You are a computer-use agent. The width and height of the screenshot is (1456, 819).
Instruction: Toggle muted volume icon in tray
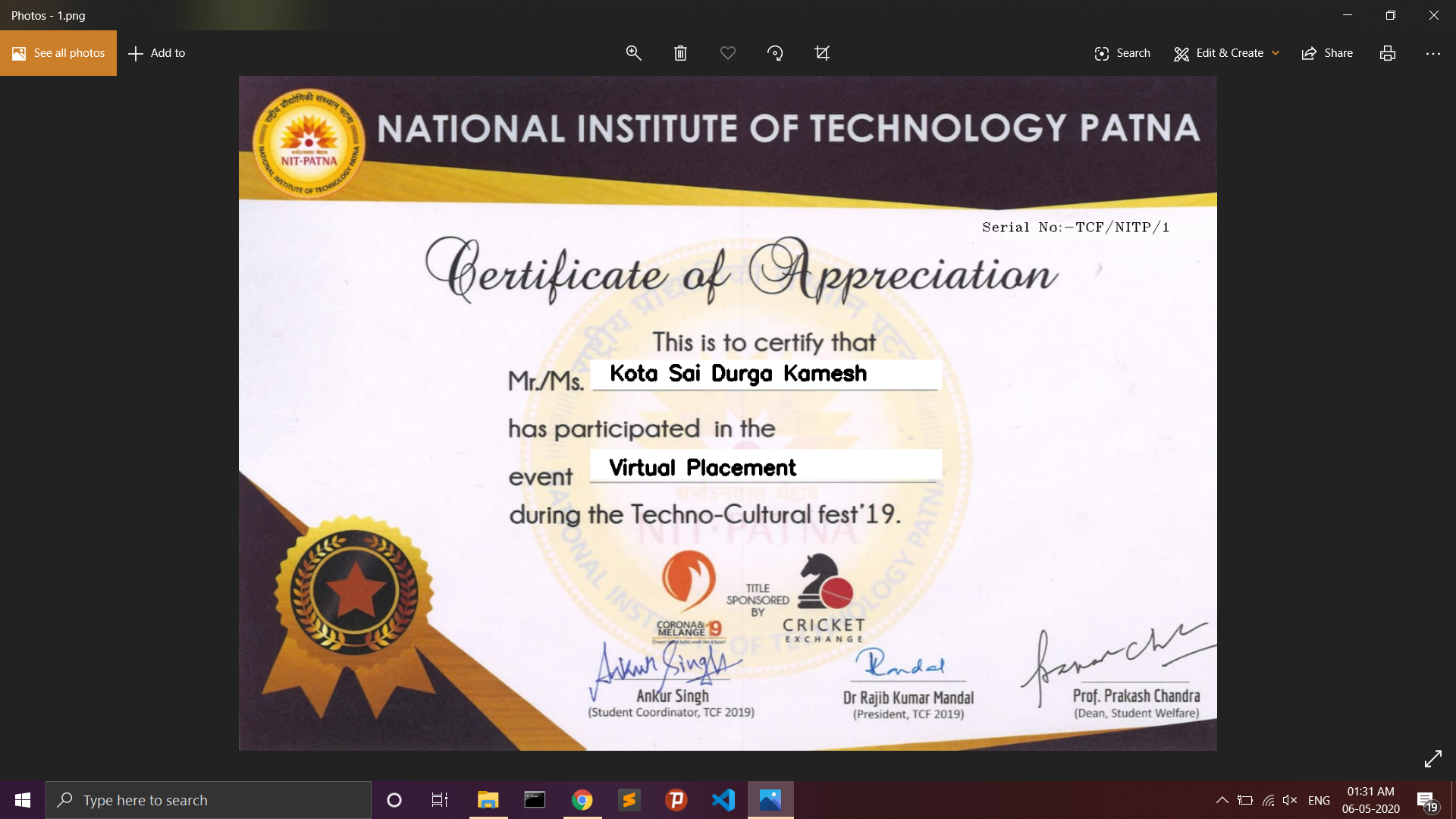tap(1289, 800)
